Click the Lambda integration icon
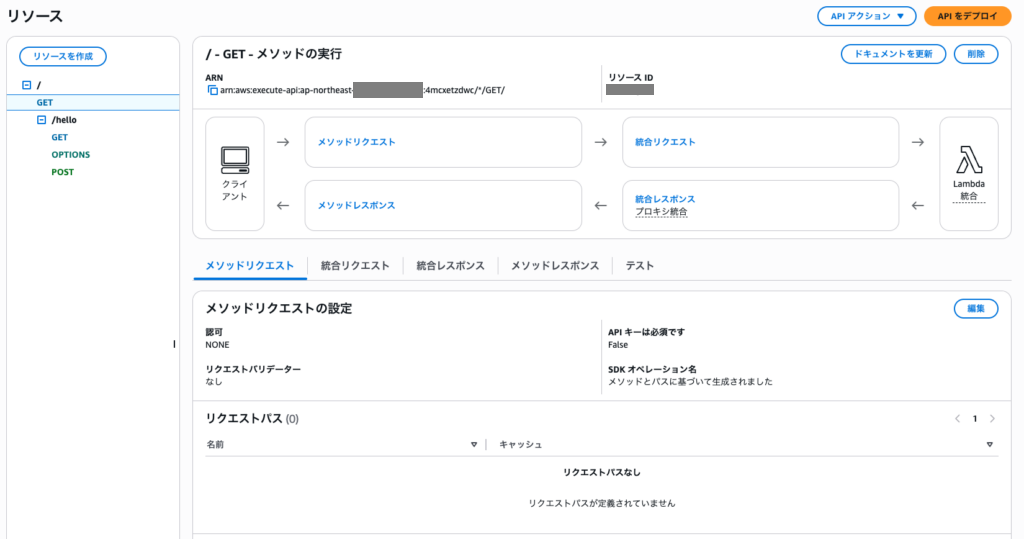 [968, 159]
